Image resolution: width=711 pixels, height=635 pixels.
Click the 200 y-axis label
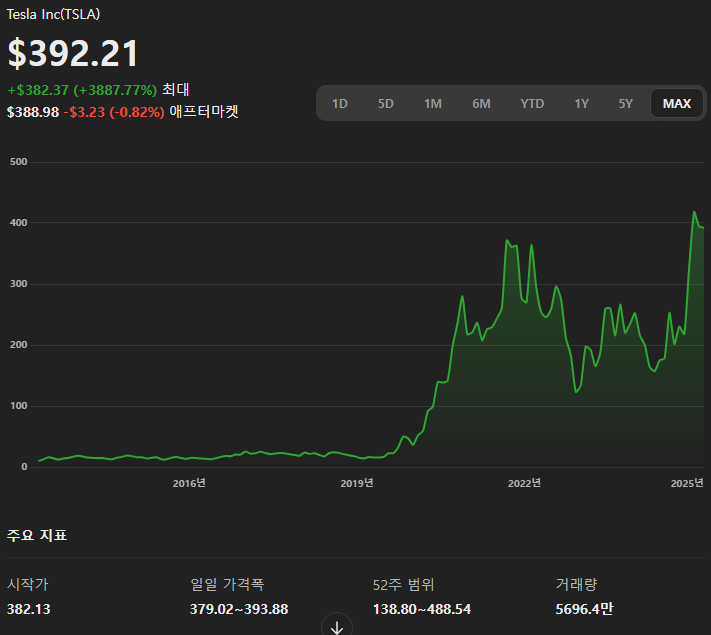point(19,345)
